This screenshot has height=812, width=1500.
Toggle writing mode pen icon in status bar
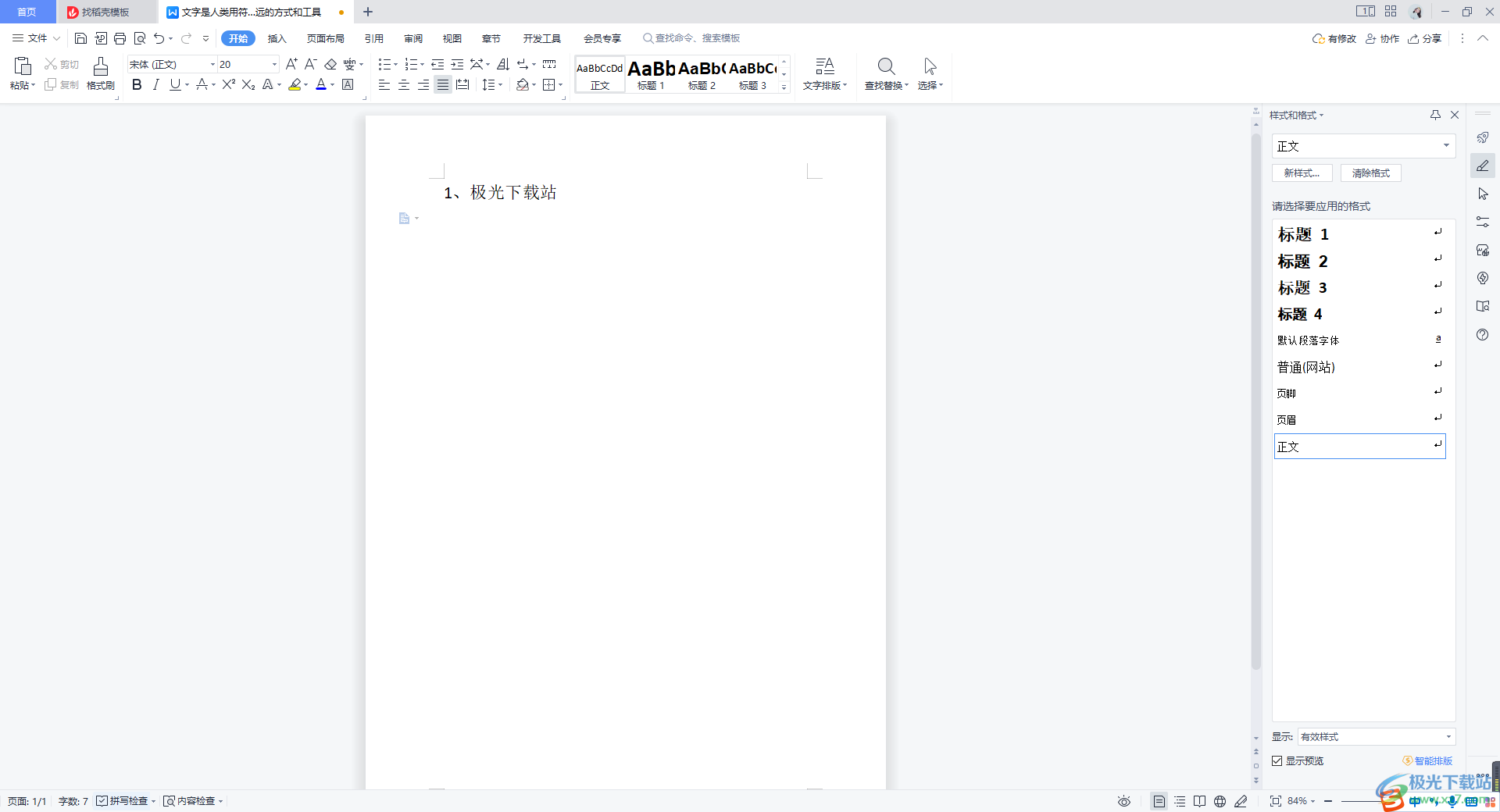tap(1241, 801)
